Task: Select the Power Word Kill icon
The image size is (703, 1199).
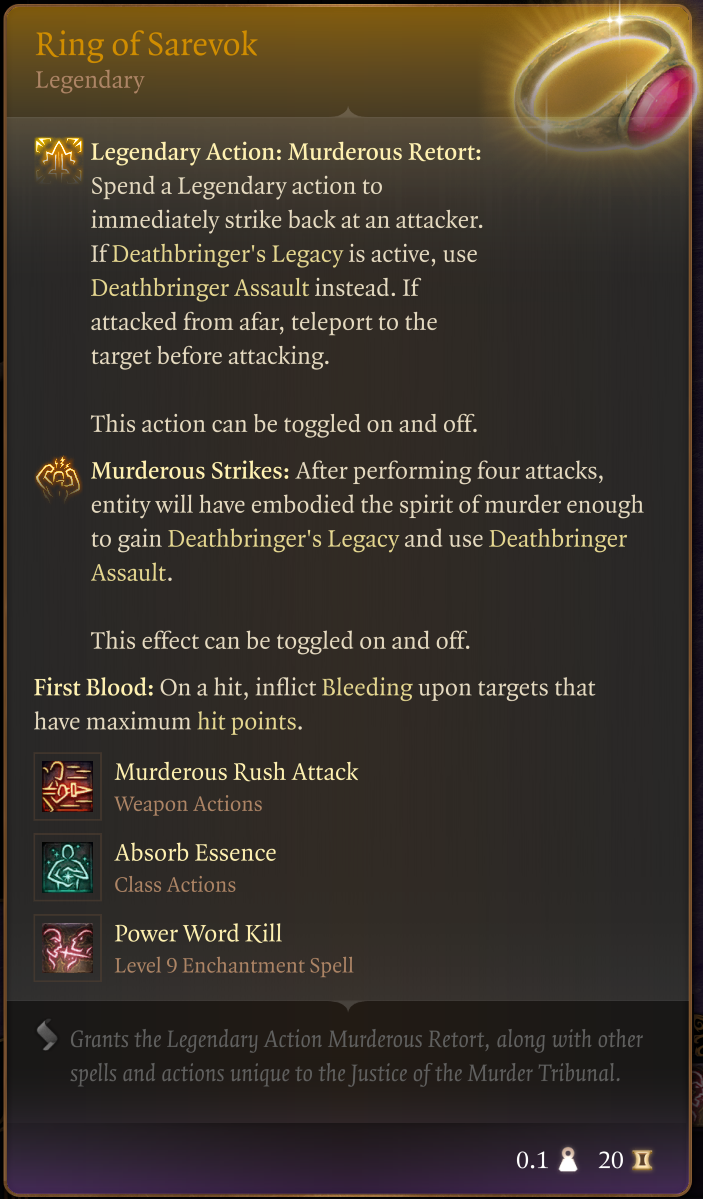Action: 68,948
